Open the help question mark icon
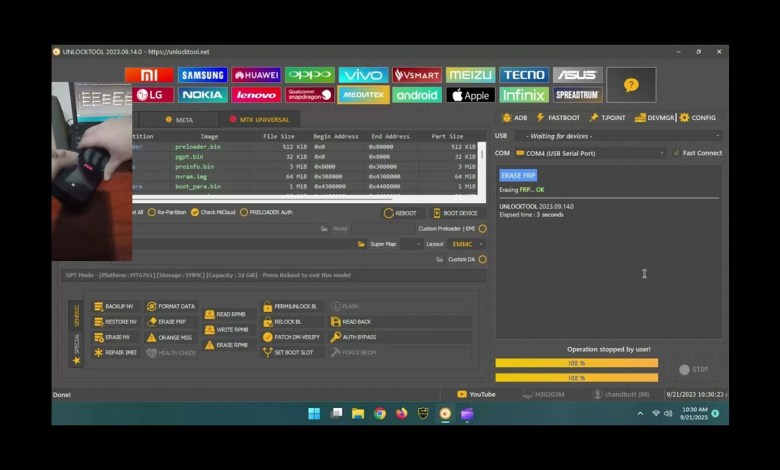The image size is (780, 470). (x=631, y=85)
